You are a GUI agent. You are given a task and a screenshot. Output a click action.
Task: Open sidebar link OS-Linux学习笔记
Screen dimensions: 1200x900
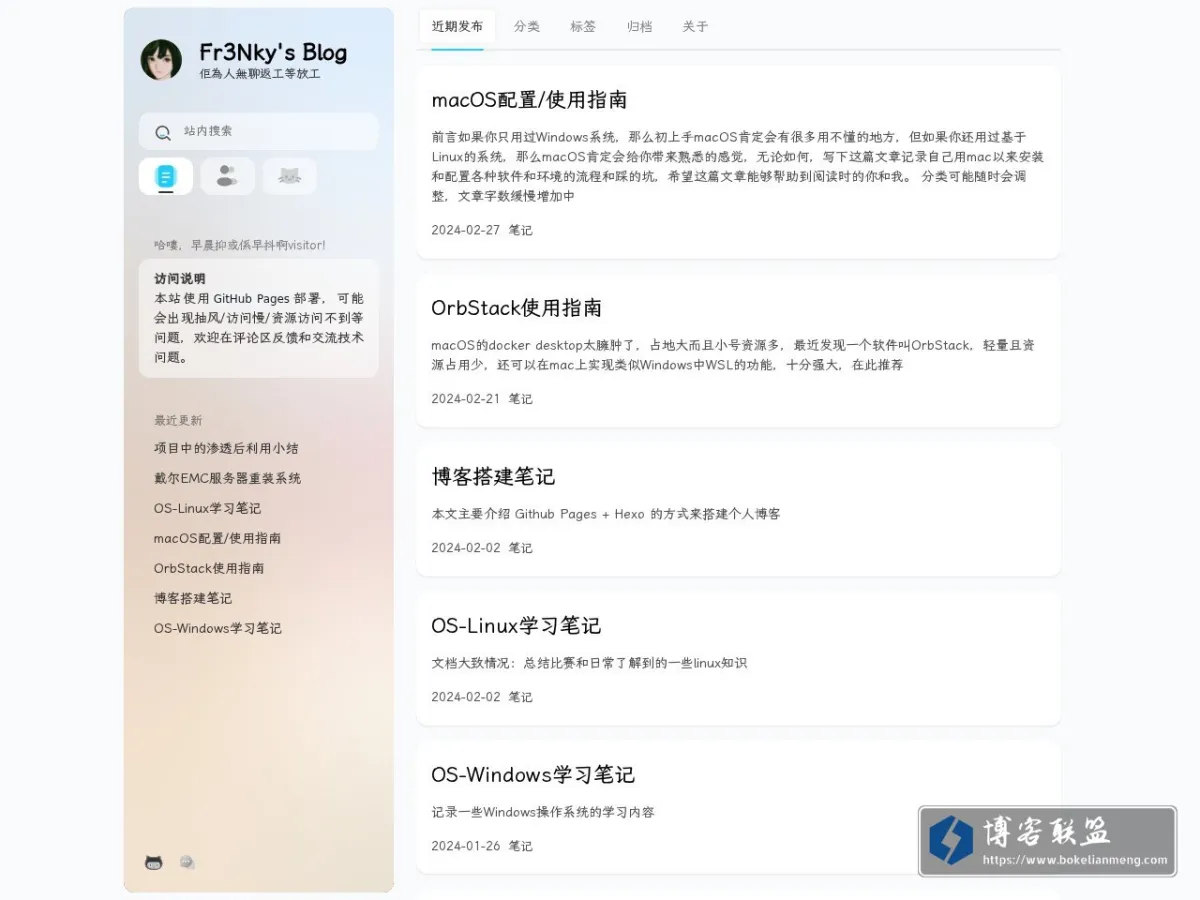(207, 508)
